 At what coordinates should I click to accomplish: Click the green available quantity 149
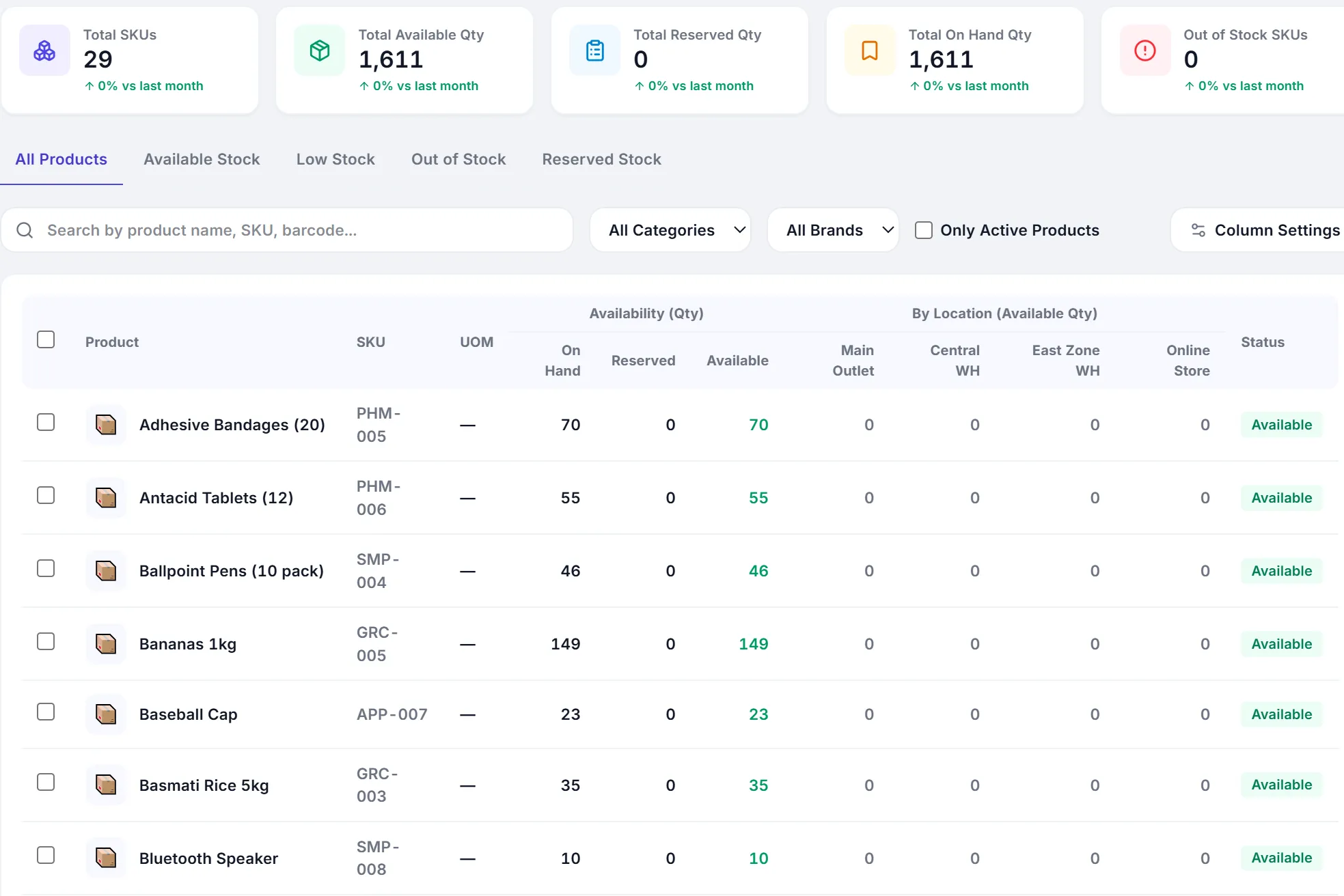click(x=754, y=644)
